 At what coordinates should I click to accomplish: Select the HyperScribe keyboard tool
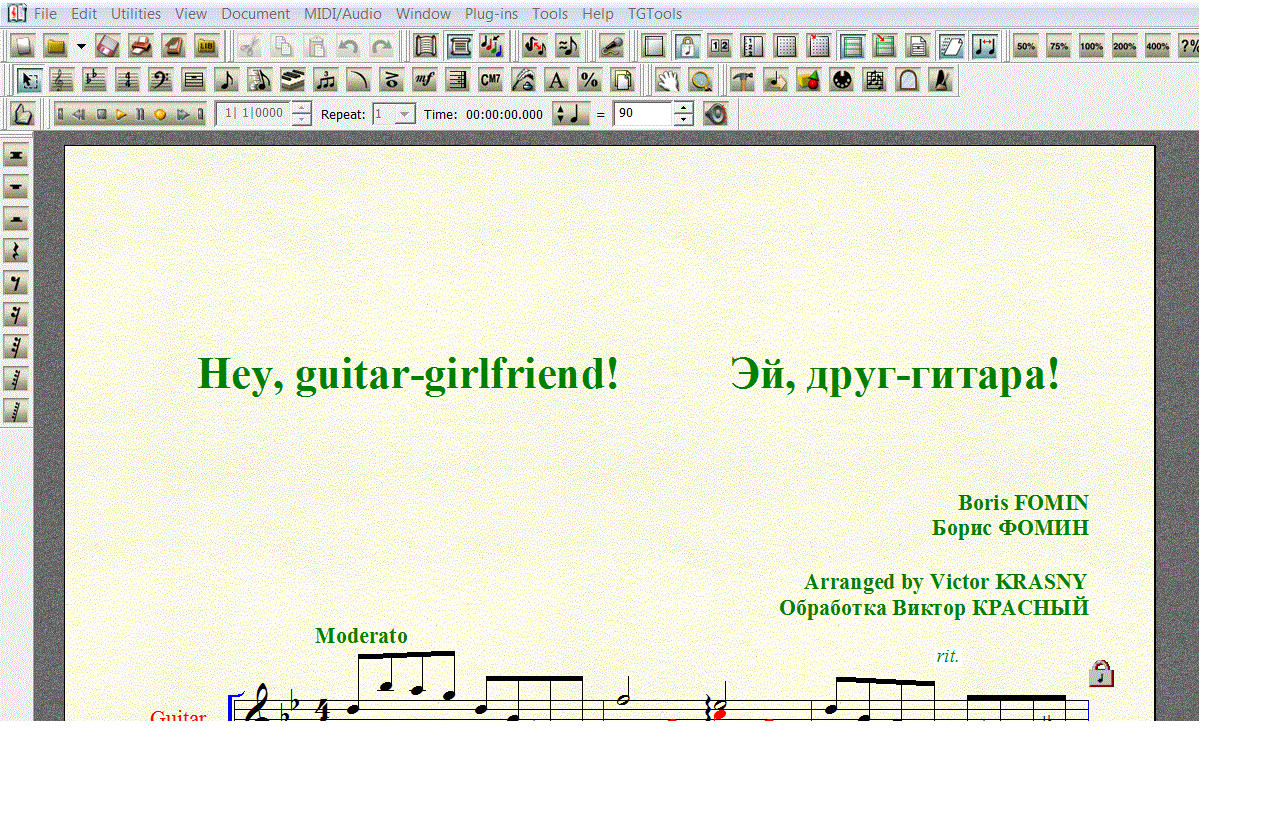[293, 80]
